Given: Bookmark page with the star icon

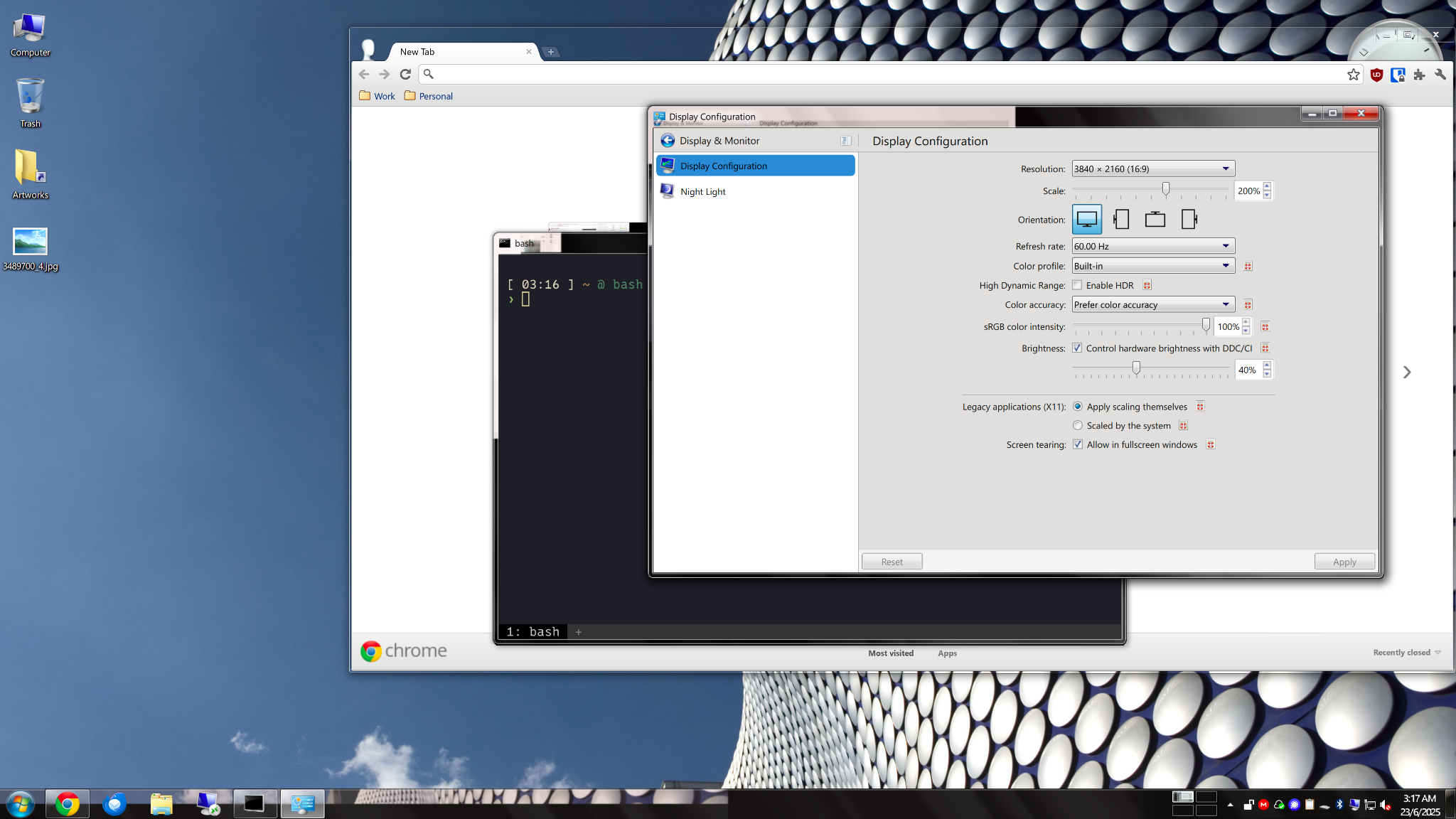Looking at the screenshot, I should pos(1353,75).
